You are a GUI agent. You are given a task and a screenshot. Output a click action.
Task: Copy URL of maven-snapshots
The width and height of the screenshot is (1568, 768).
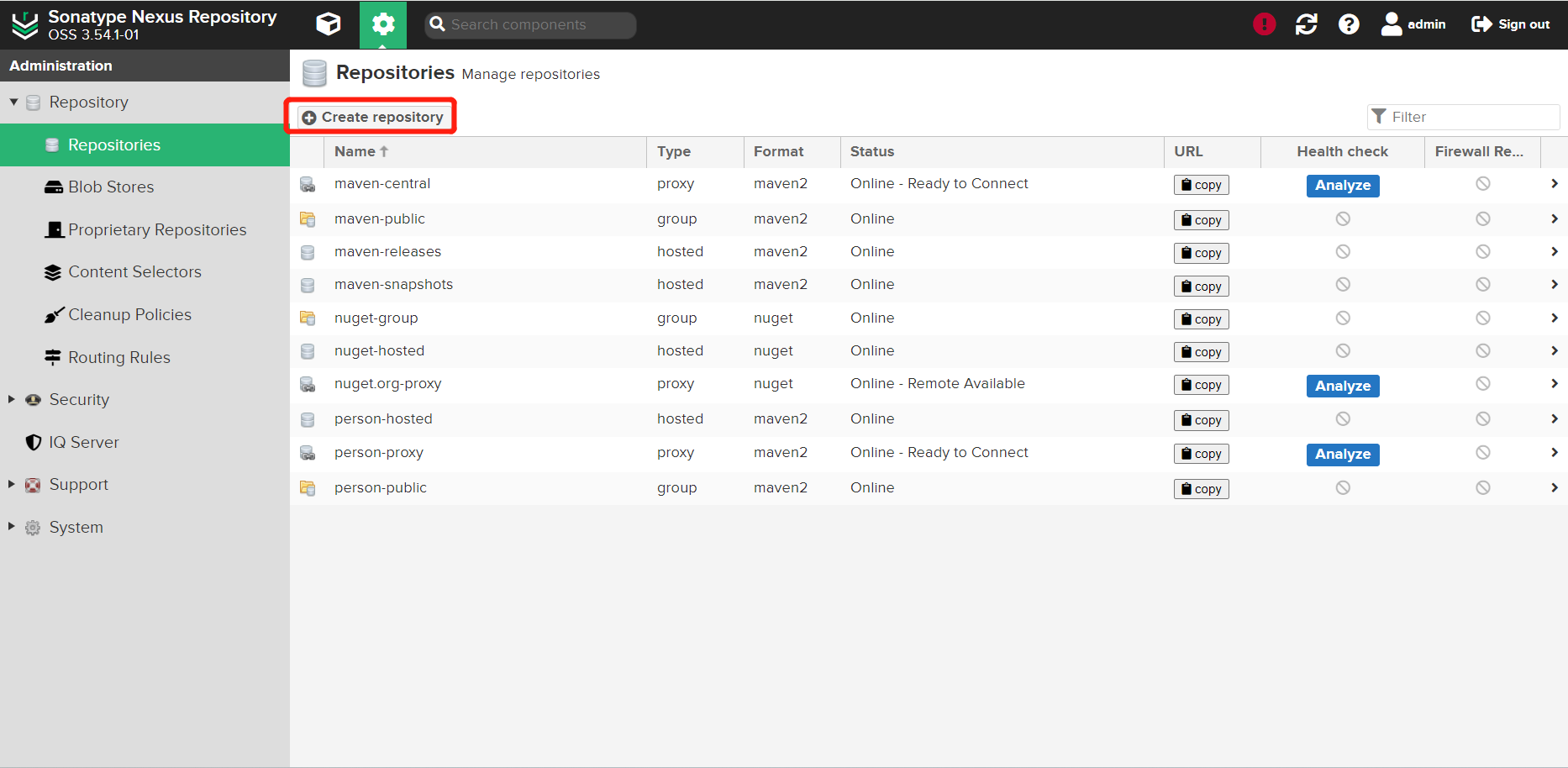[x=1201, y=287]
